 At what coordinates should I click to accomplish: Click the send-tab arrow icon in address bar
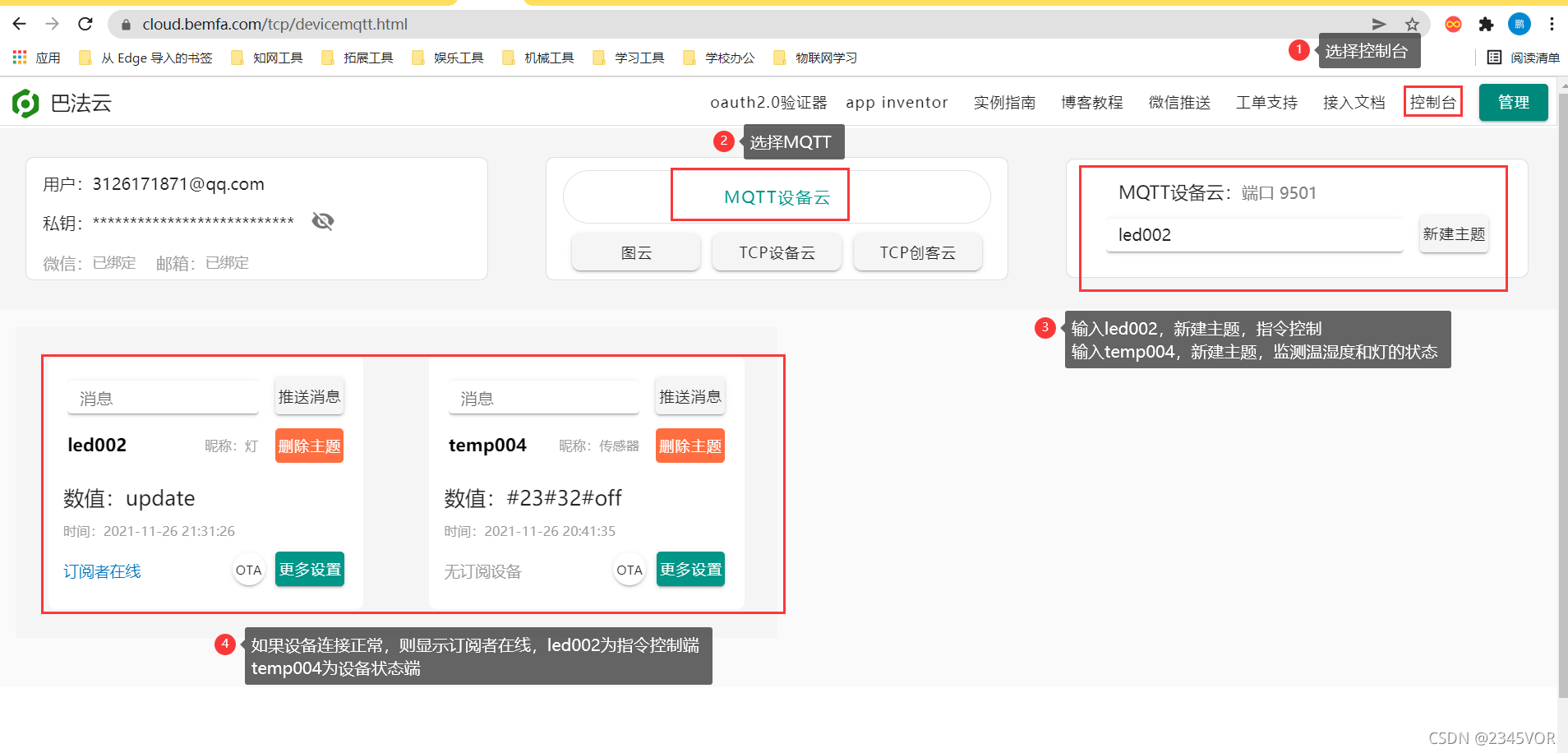(1379, 25)
